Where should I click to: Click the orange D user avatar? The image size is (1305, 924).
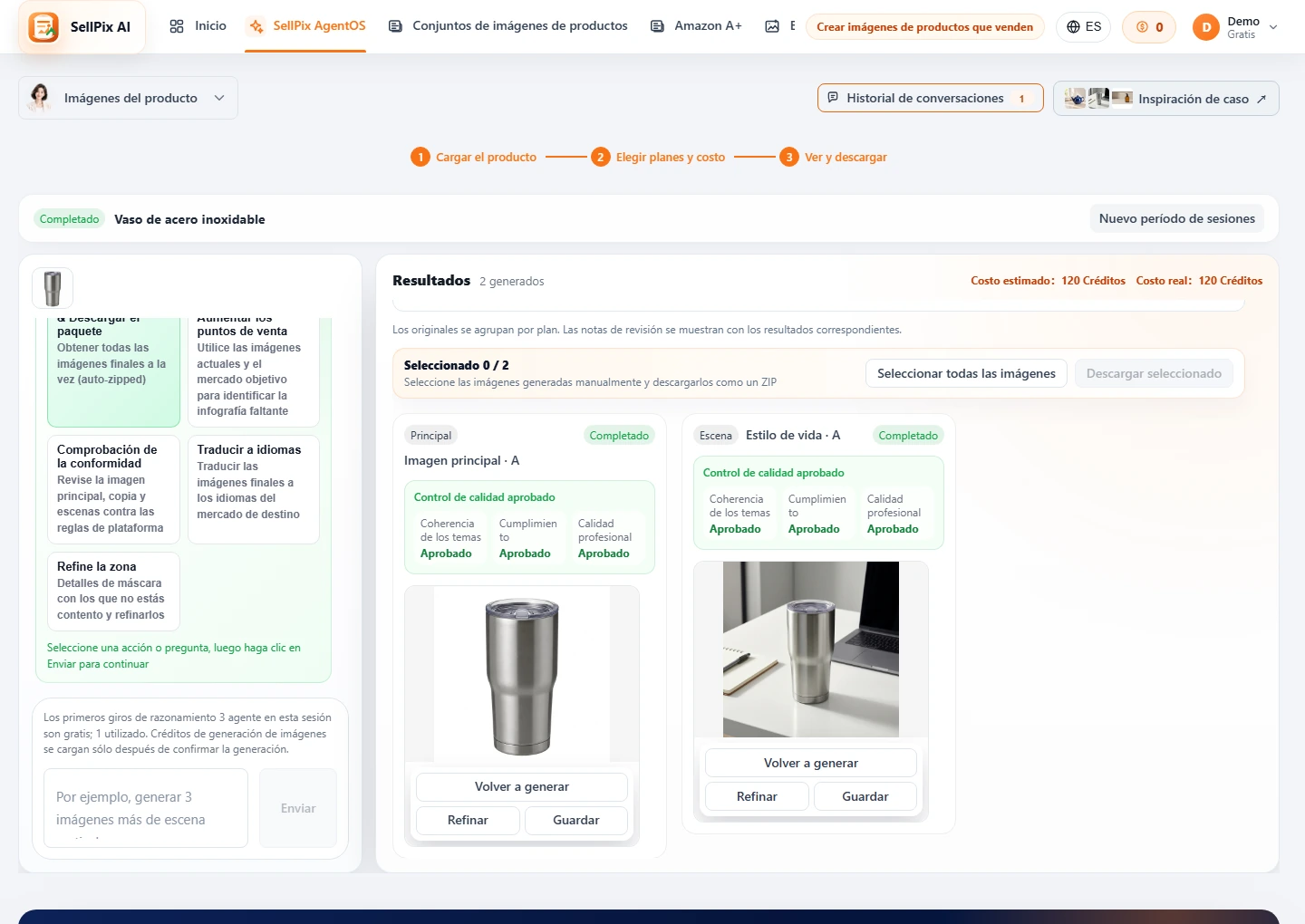point(1206,27)
